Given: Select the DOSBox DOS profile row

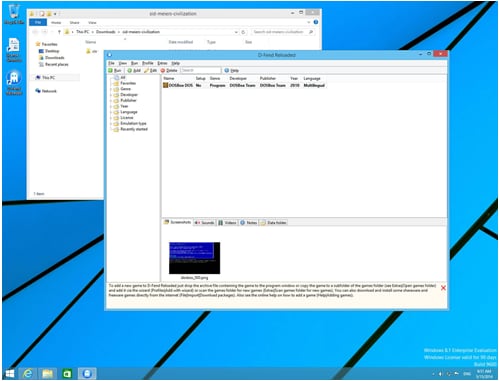Looking at the screenshot, I should 244,85.
